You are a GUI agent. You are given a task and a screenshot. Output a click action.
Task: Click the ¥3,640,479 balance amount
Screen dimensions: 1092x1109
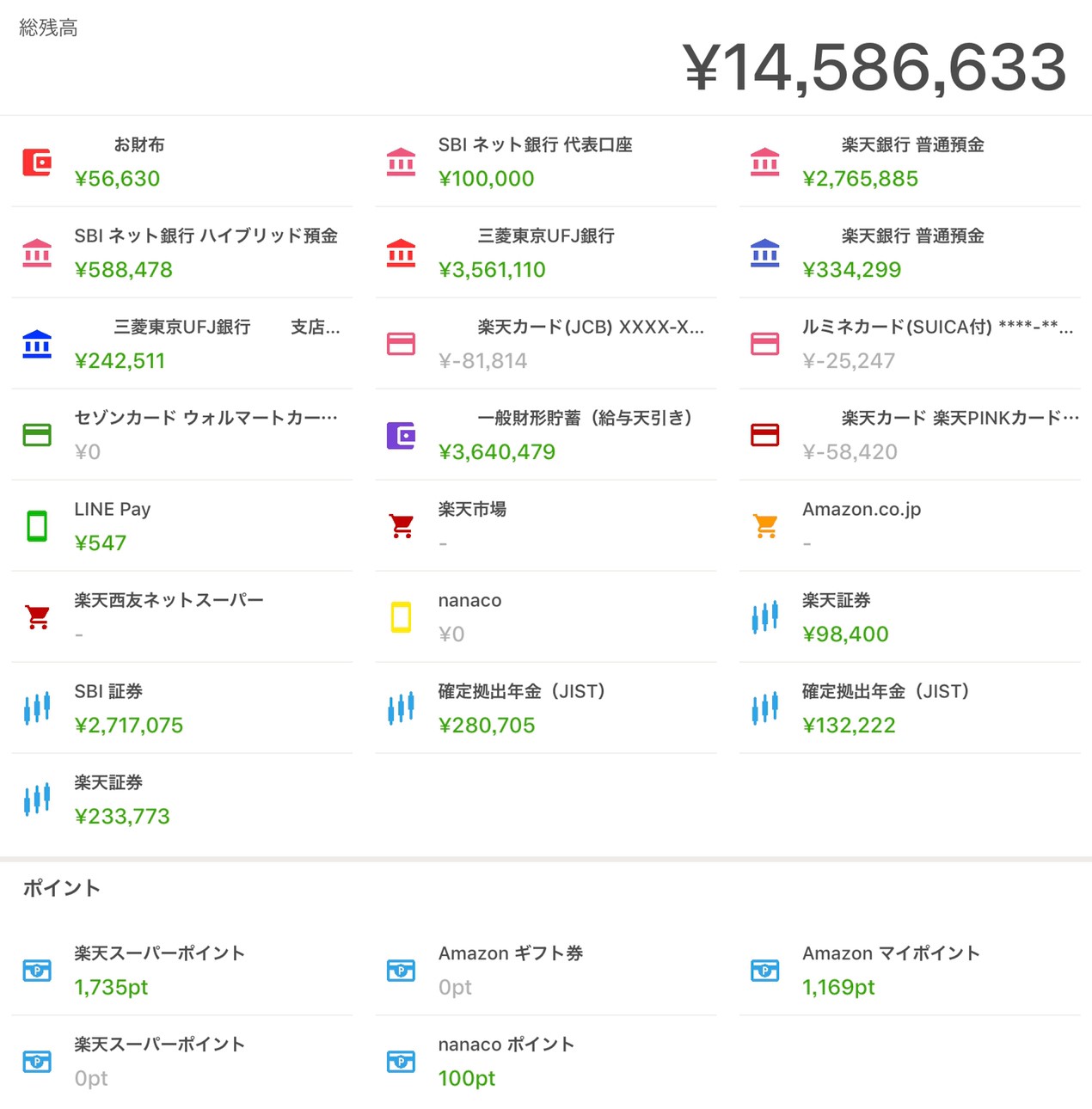(497, 452)
